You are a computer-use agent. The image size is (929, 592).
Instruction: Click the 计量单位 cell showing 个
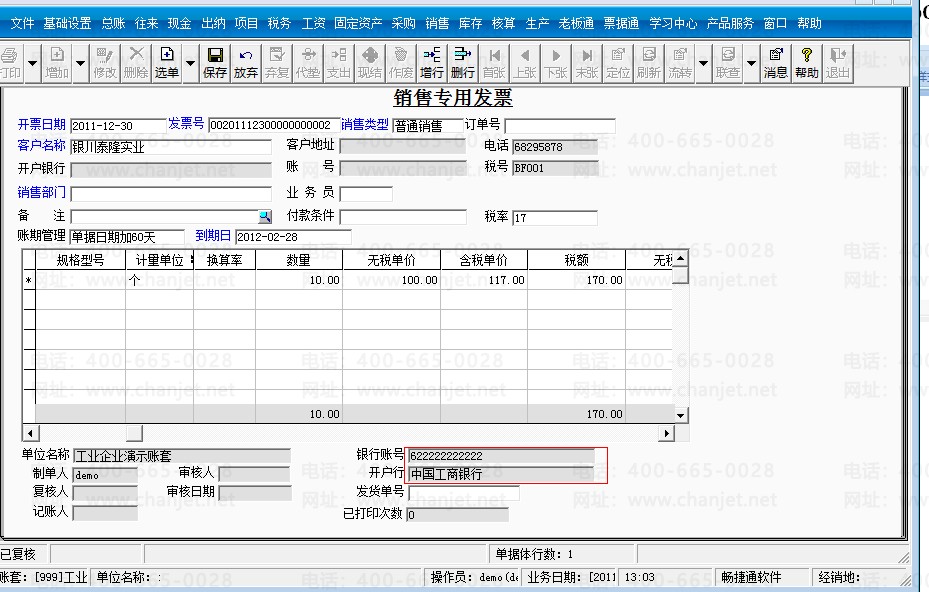click(159, 280)
